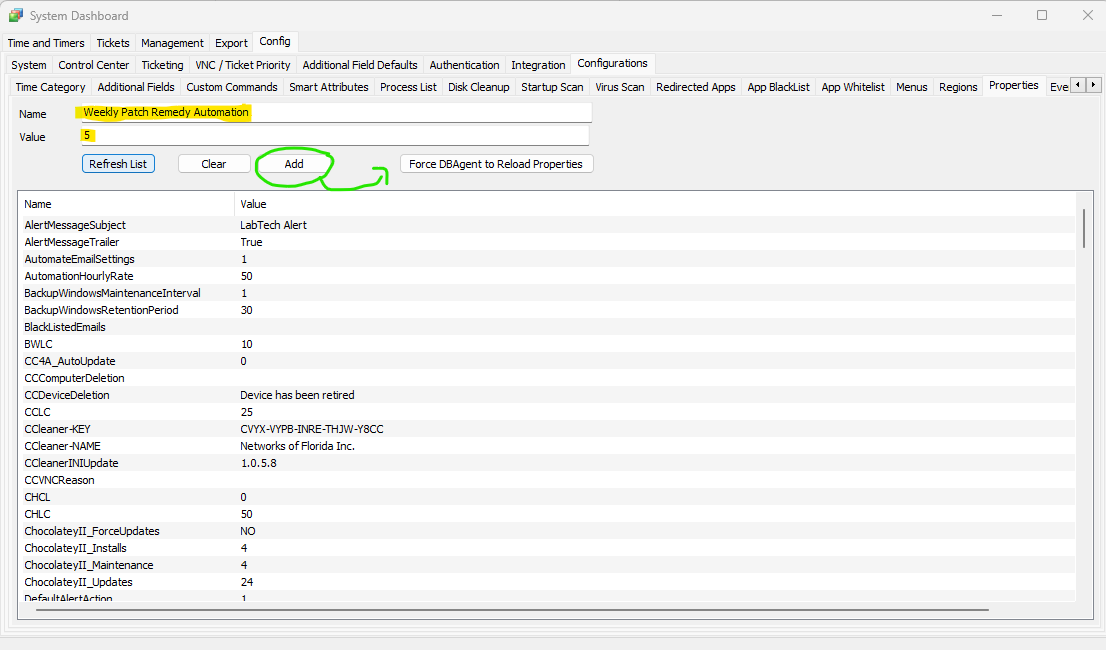Open the Management tab
This screenshot has width=1106, height=650.
pos(171,42)
